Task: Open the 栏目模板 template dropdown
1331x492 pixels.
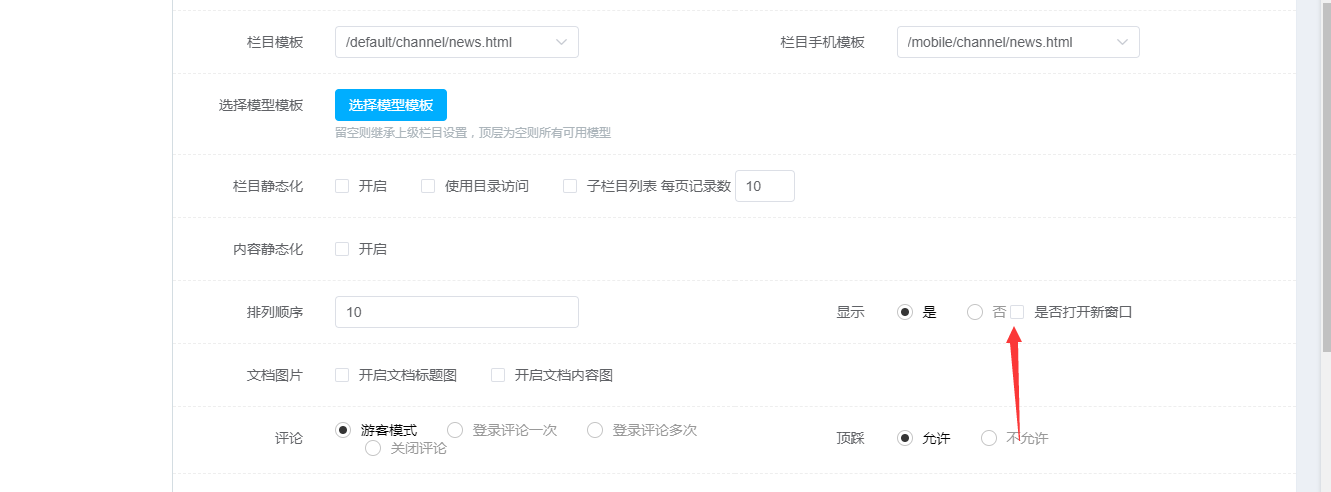Action: pos(456,42)
